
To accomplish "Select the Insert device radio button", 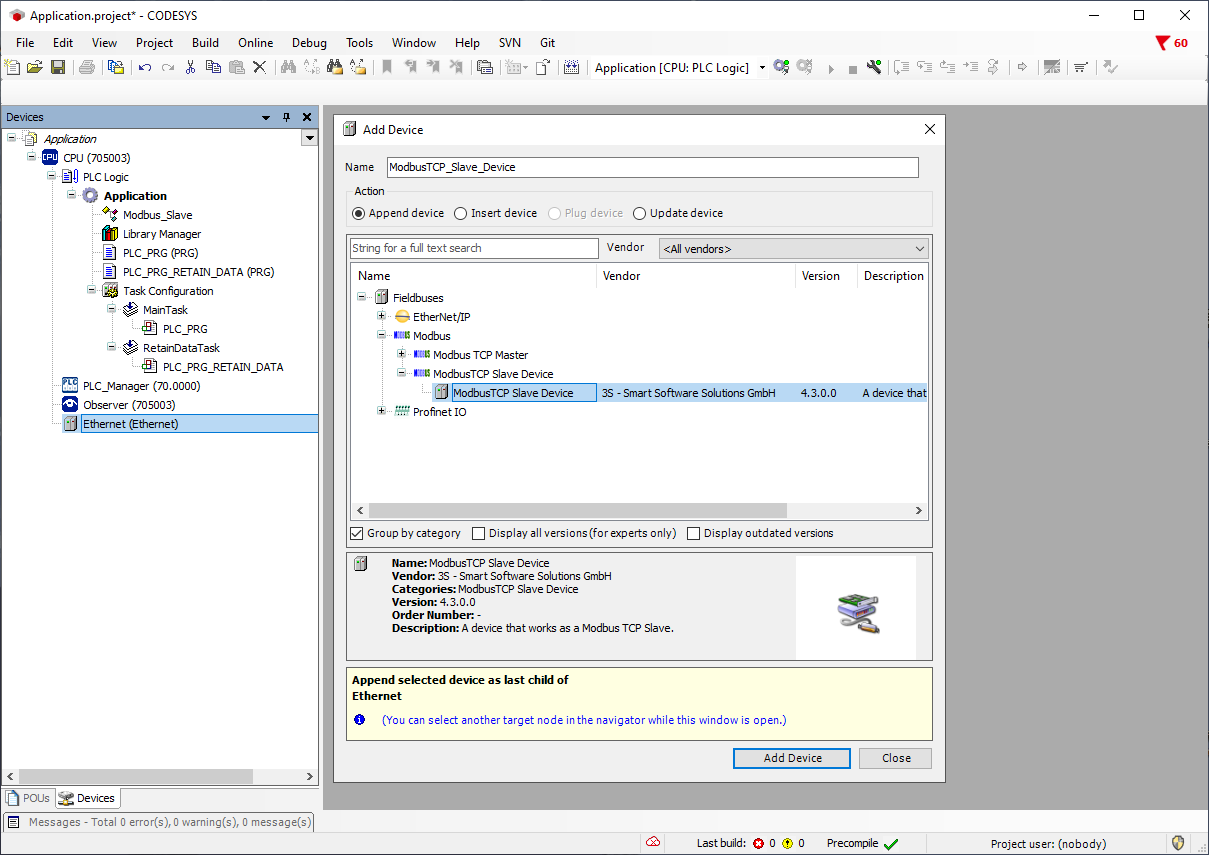I will coord(460,213).
